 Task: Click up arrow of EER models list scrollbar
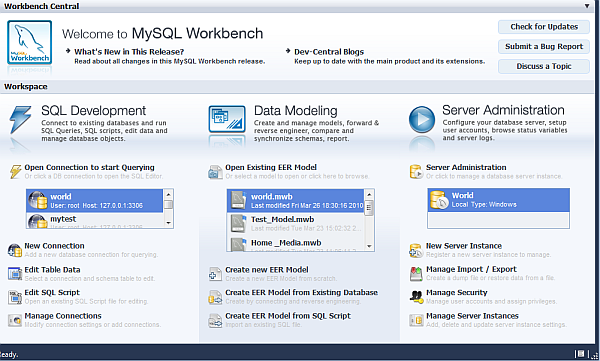(x=369, y=194)
